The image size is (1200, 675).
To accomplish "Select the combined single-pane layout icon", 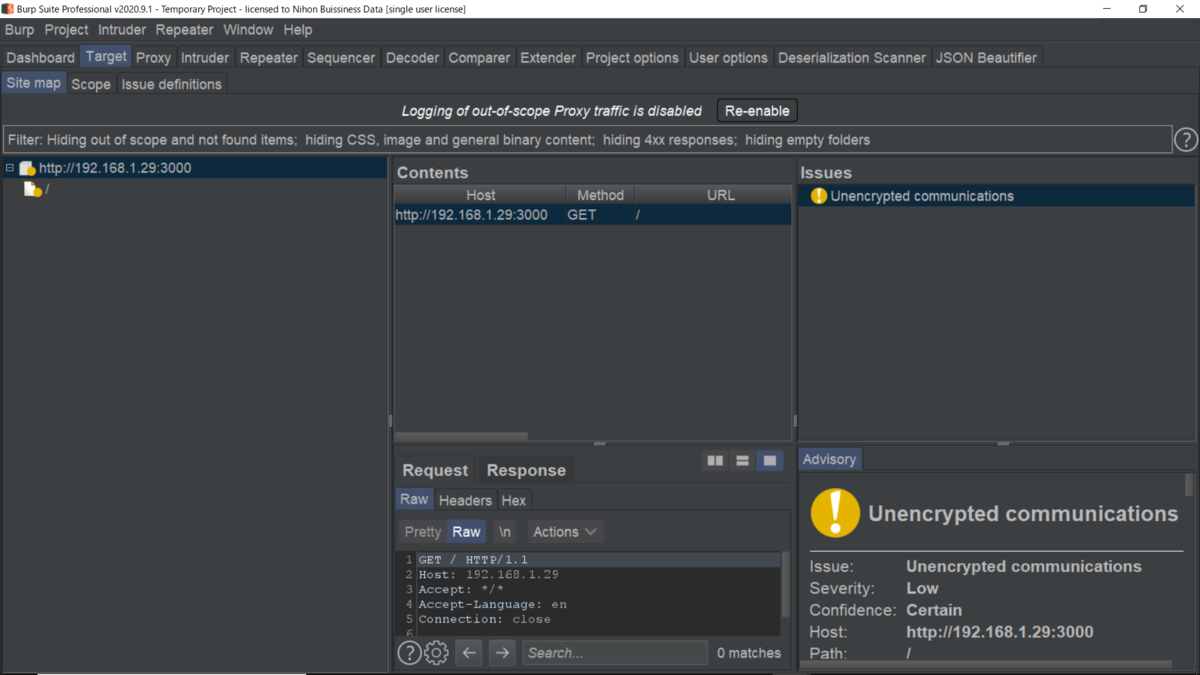I will tap(769, 460).
